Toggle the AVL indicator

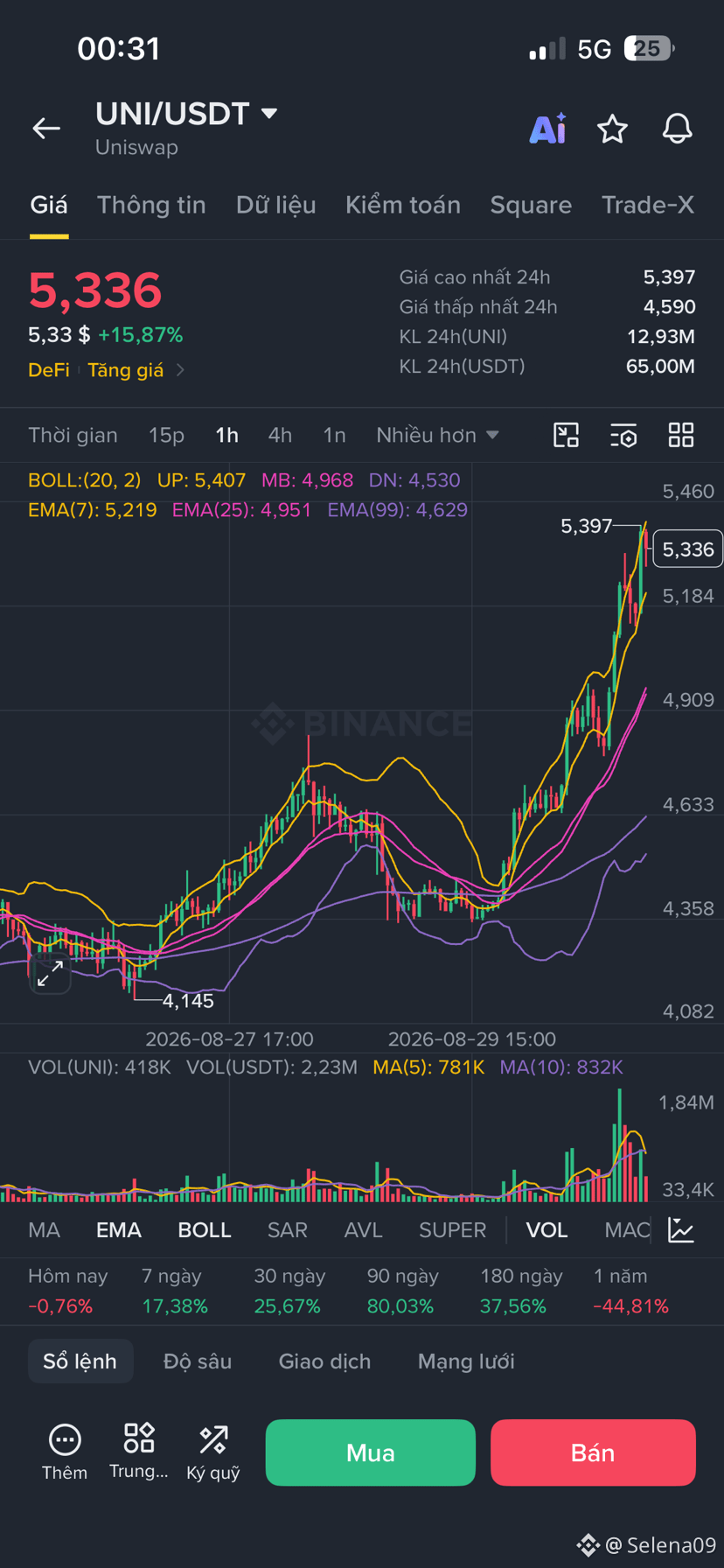click(x=364, y=1229)
